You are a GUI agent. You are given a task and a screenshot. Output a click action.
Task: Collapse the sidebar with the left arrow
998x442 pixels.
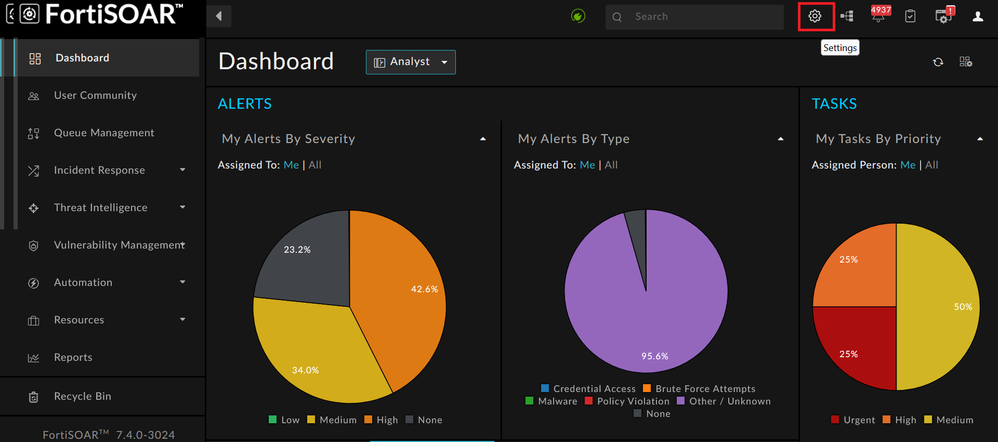[219, 17]
